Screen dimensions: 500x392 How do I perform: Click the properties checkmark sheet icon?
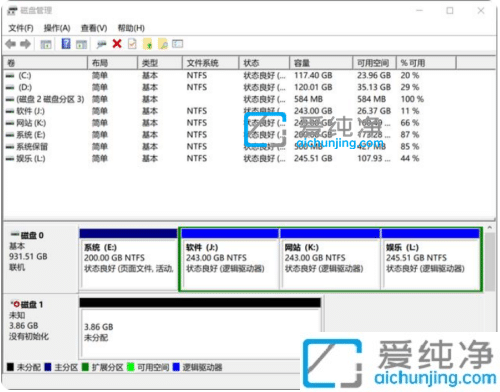pyautogui.click(x=132, y=44)
